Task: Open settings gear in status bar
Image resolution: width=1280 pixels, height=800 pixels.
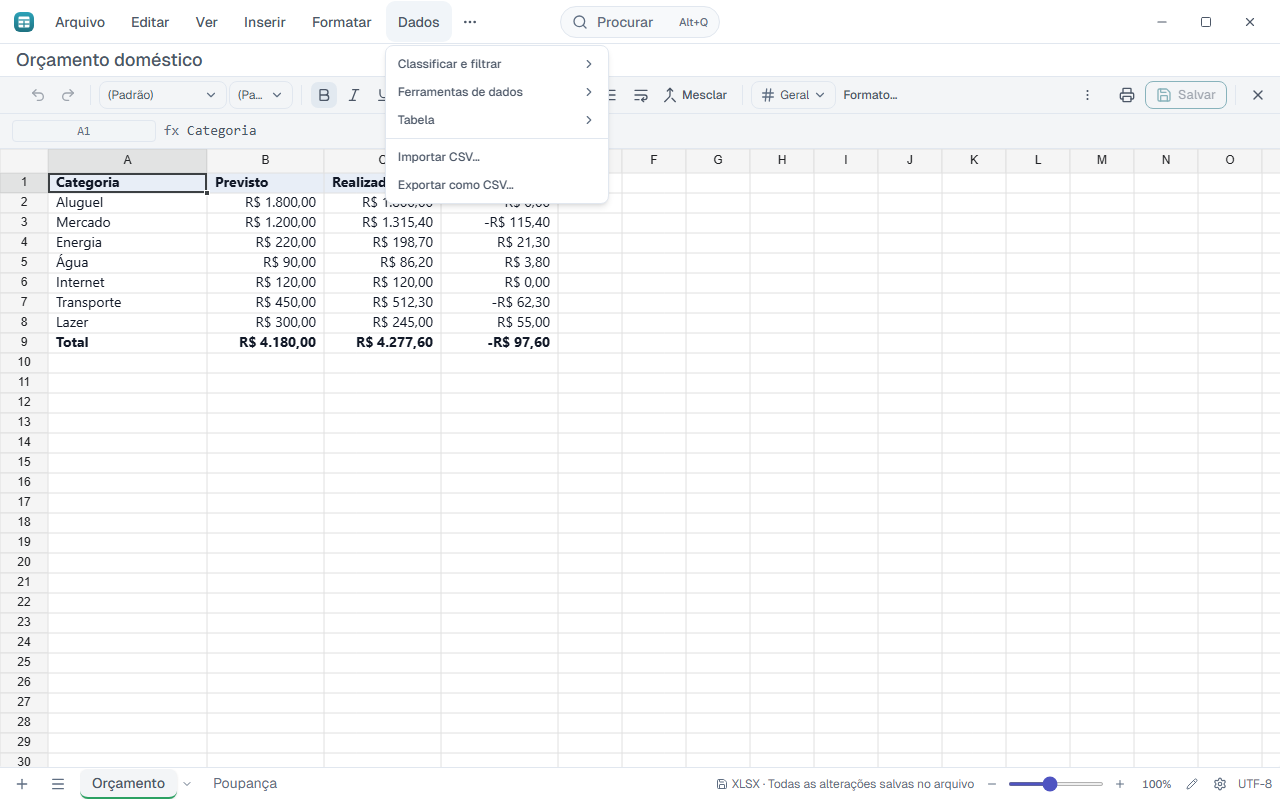Action: pyautogui.click(x=1220, y=784)
